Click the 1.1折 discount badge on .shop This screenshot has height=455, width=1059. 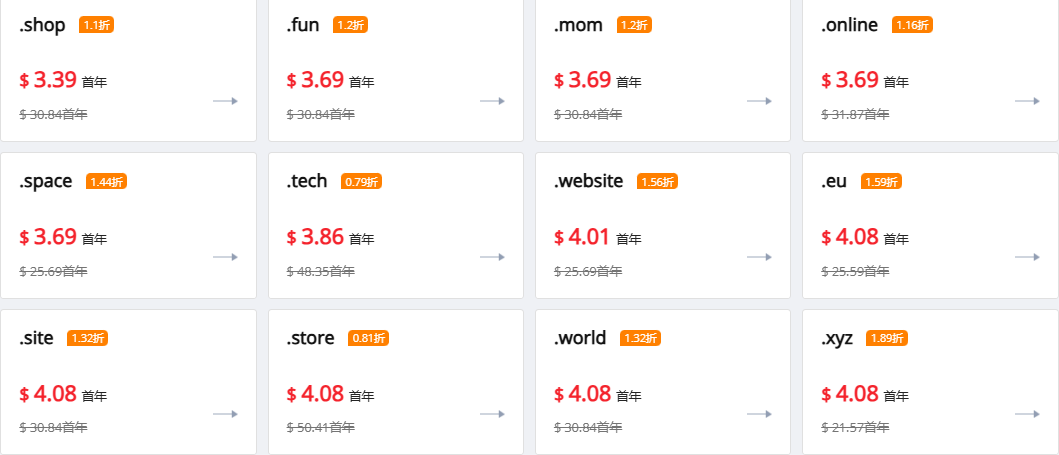(x=97, y=25)
